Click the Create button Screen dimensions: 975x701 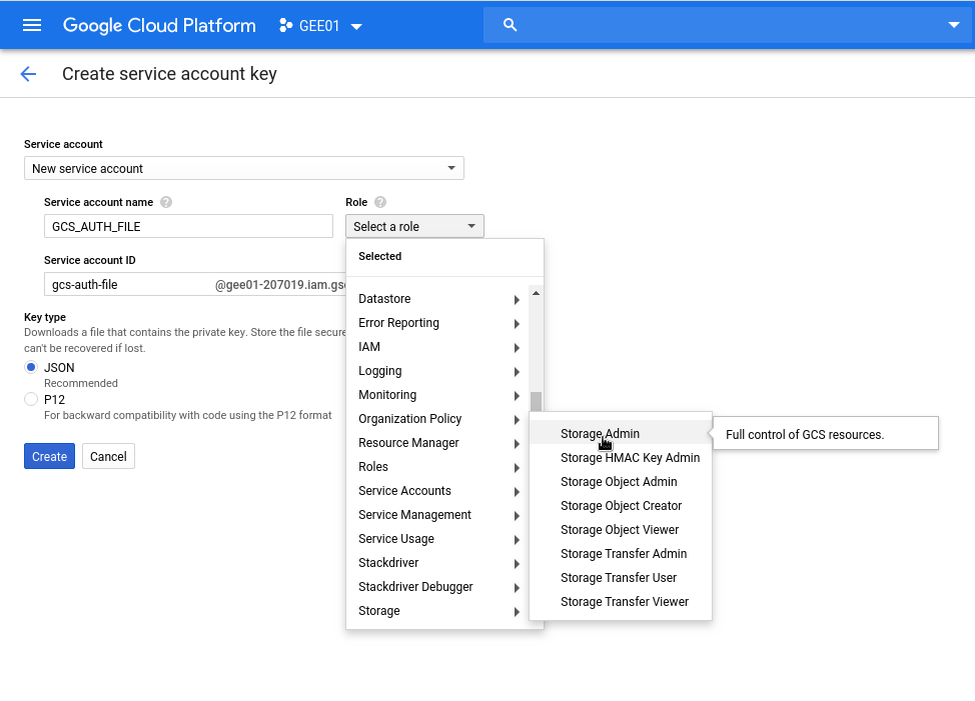[x=49, y=456]
